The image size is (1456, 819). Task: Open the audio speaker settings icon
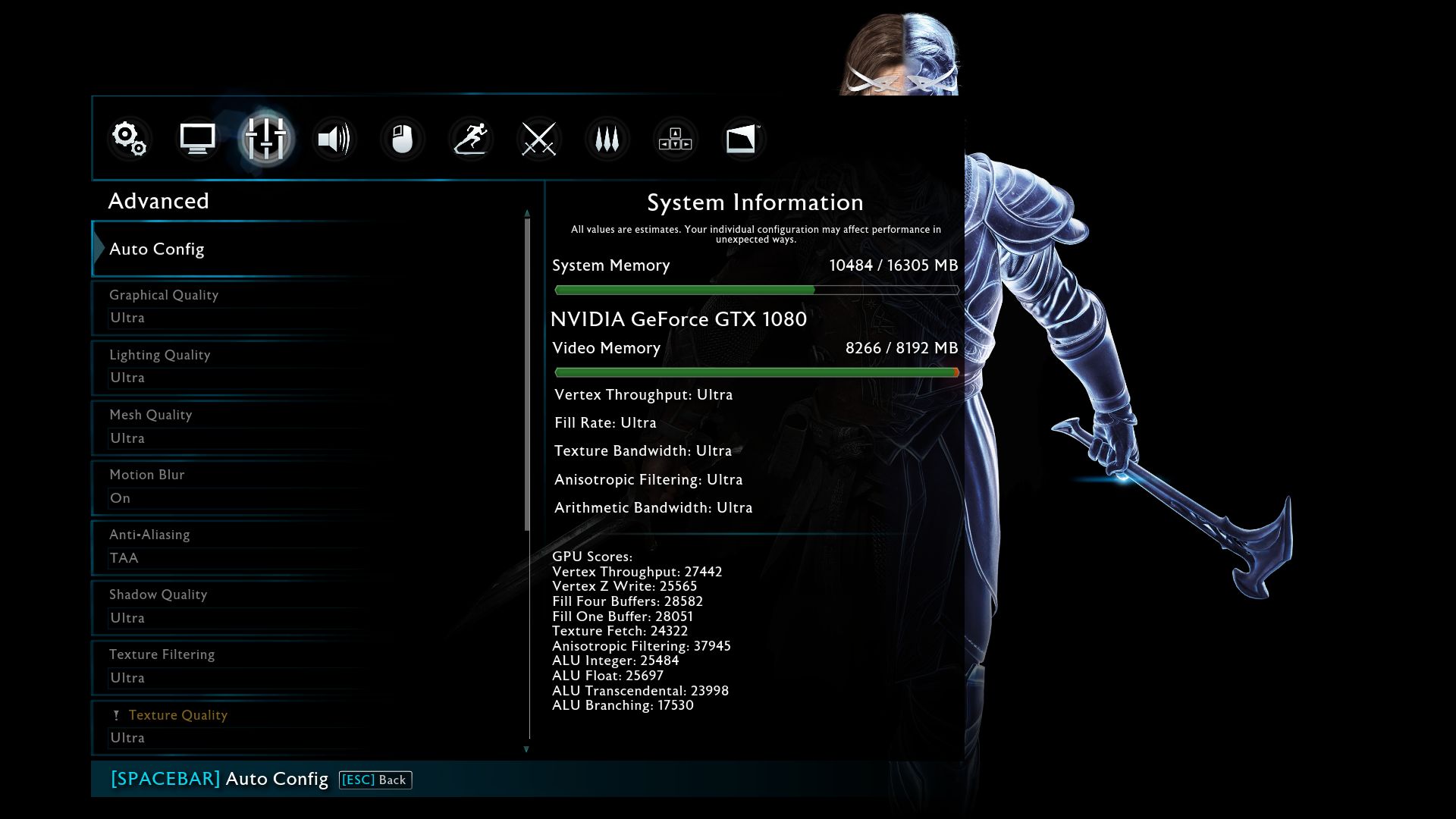(x=334, y=139)
